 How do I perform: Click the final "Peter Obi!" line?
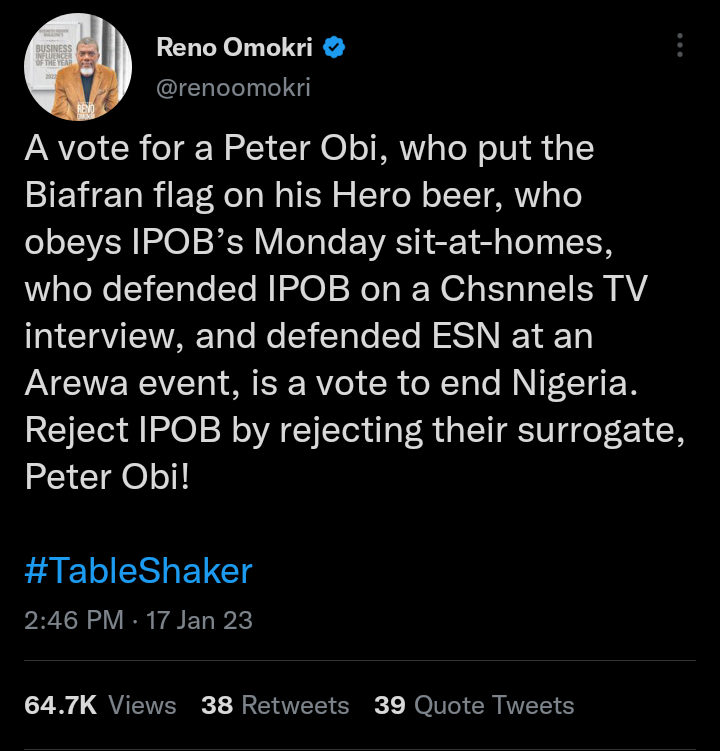pos(106,475)
